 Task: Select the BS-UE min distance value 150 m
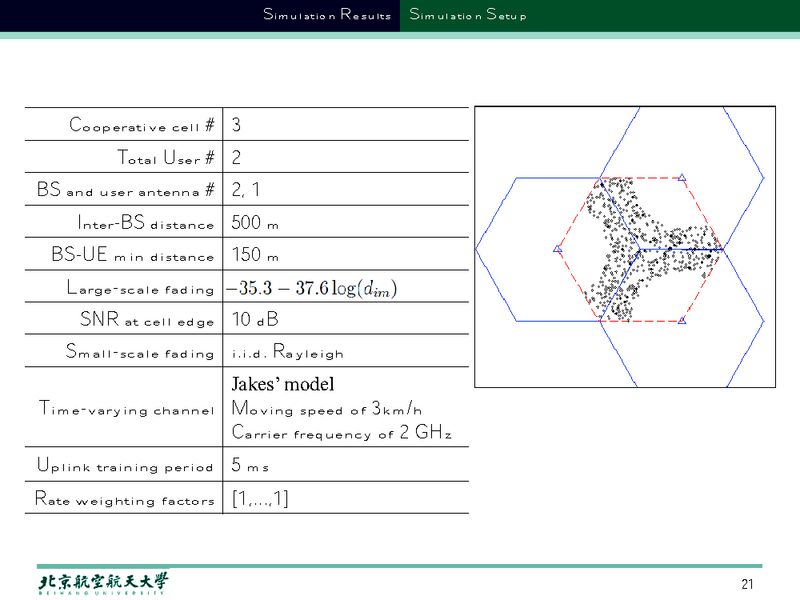255,256
